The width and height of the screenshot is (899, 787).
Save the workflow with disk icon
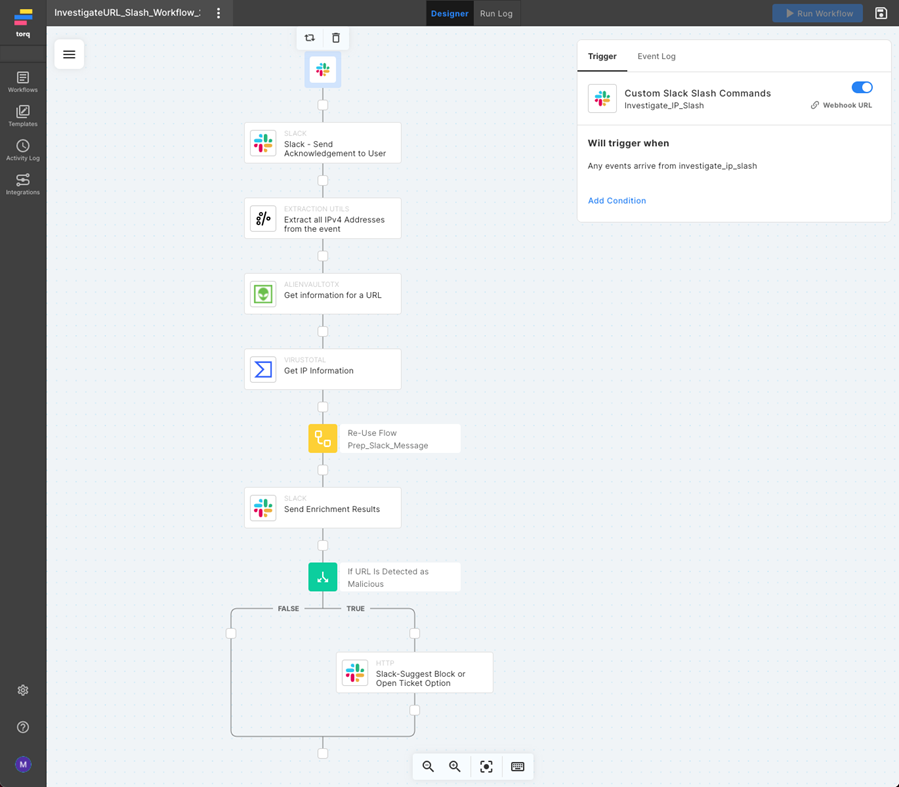(881, 13)
